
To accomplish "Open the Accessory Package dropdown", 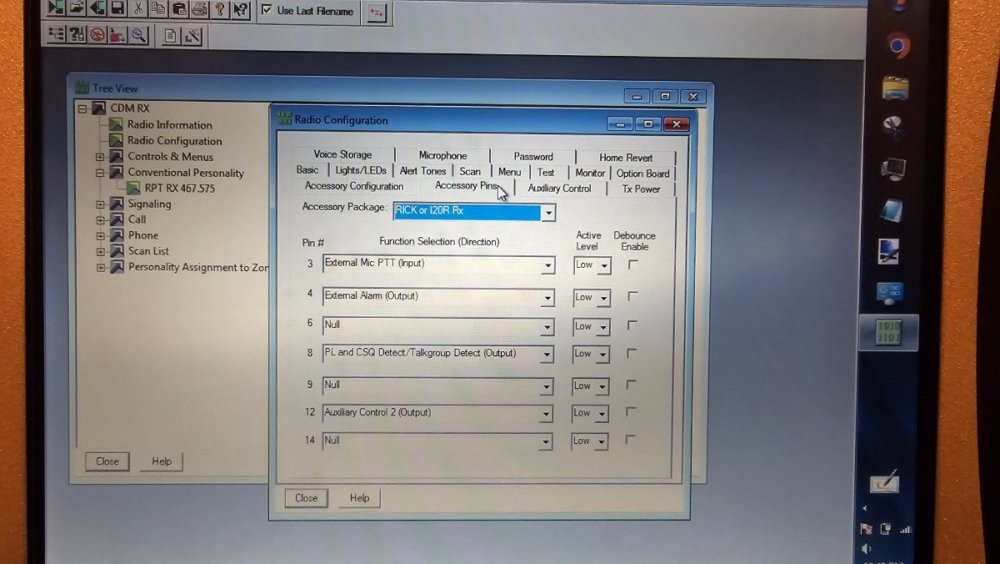I will coord(548,213).
